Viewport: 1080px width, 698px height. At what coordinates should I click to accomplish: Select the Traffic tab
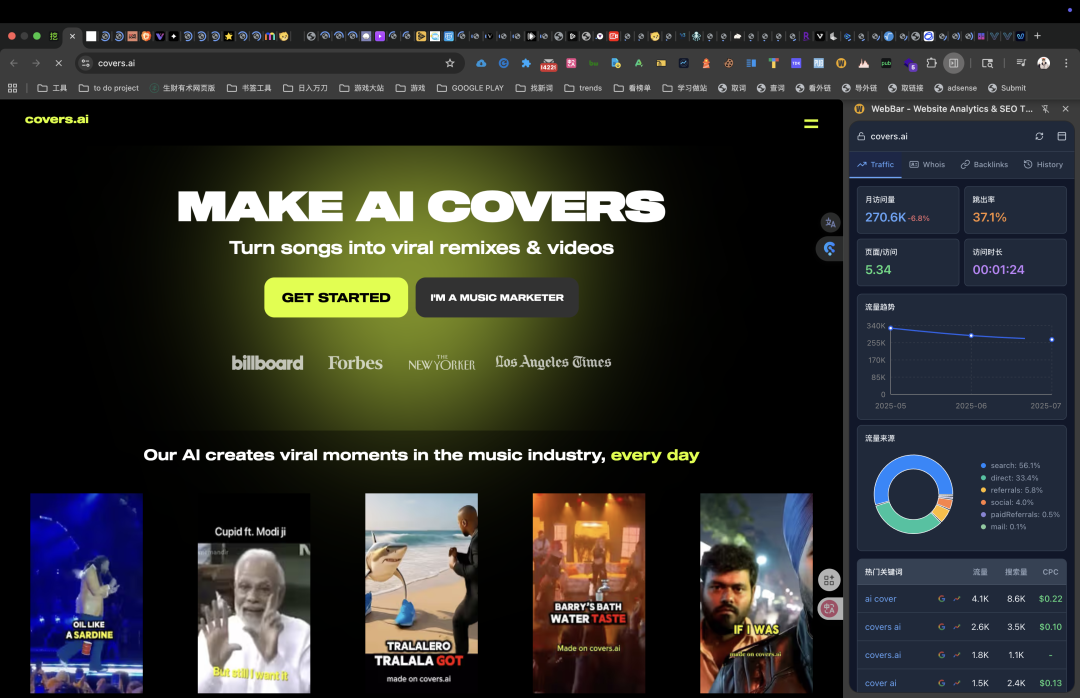(875, 165)
